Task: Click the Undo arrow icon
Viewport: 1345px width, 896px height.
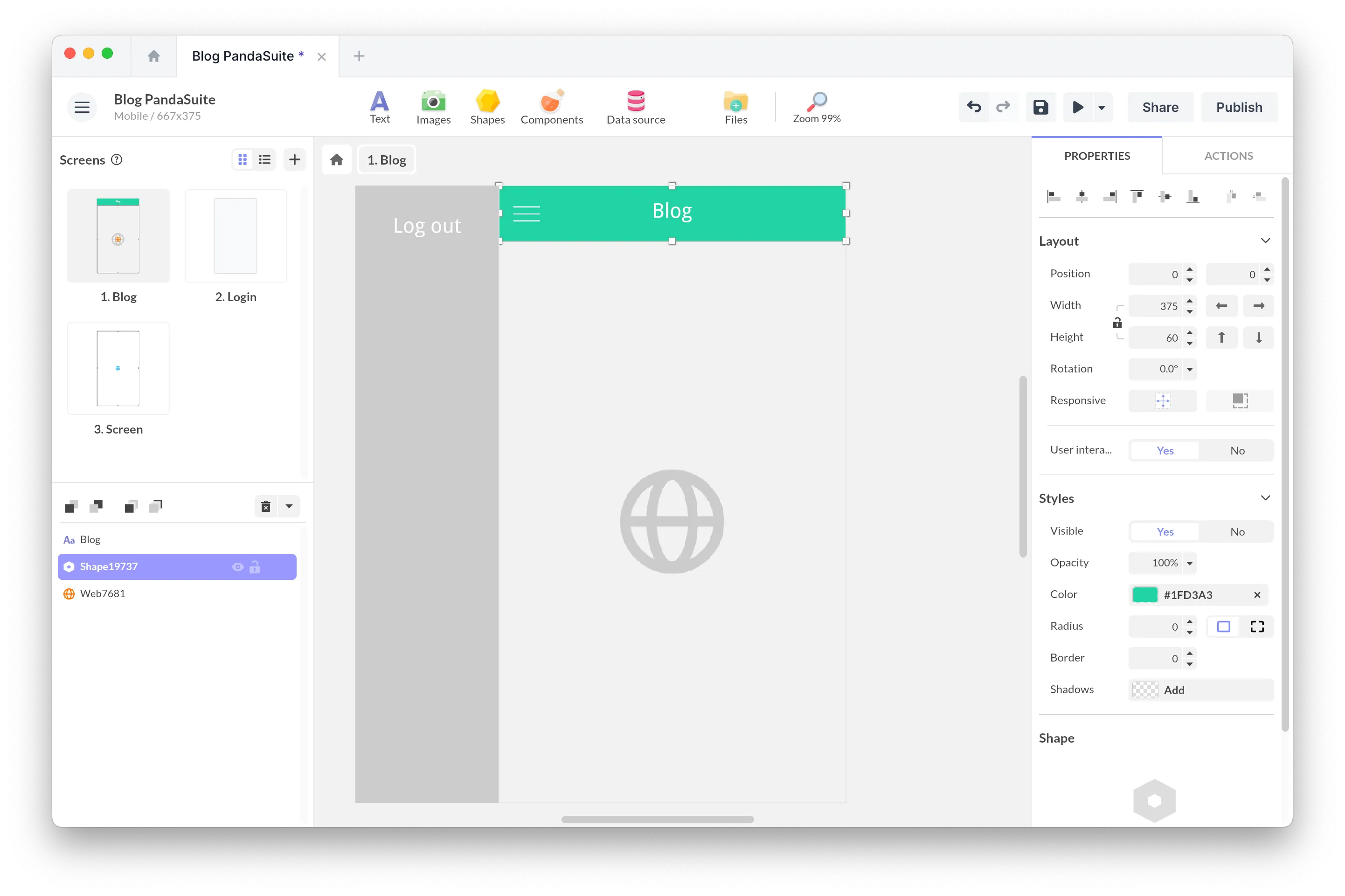Action: 974,107
